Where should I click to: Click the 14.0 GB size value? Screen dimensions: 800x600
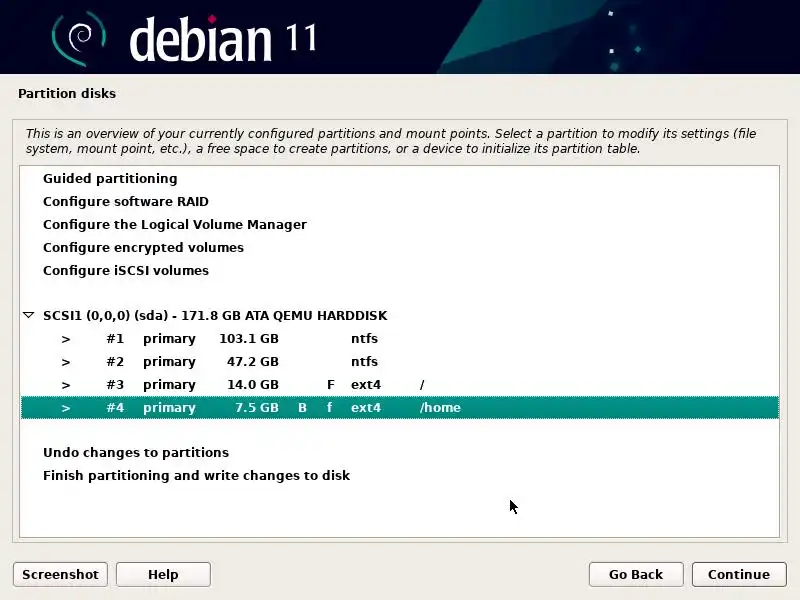(253, 385)
